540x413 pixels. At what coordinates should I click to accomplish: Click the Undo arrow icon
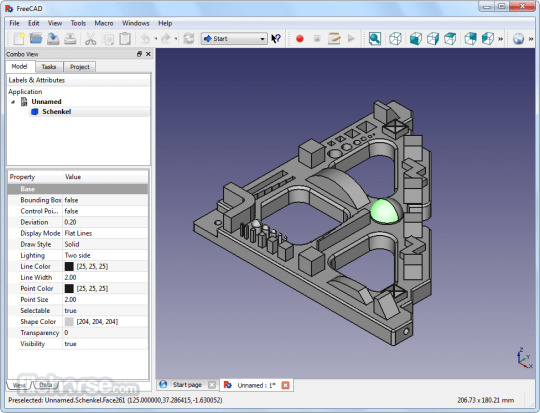[146, 38]
